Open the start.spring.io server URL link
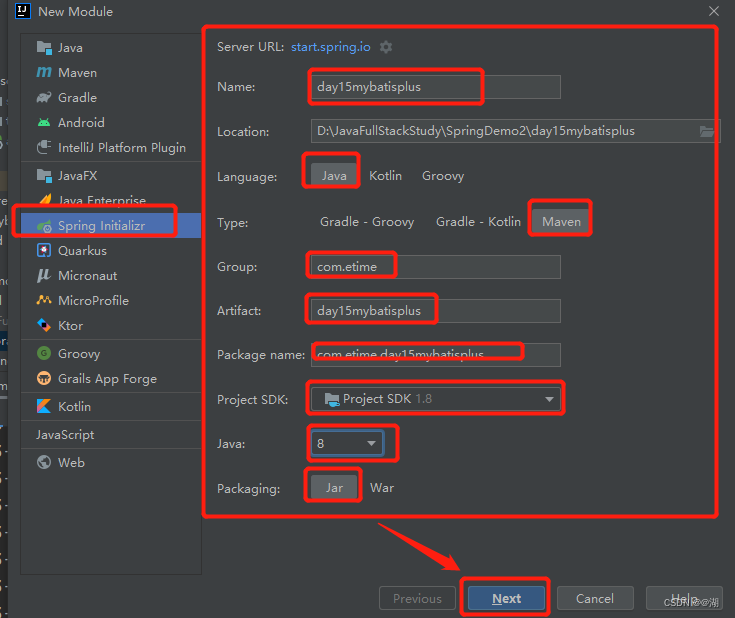The width and height of the screenshot is (735, 618). [x=330, y=47]
